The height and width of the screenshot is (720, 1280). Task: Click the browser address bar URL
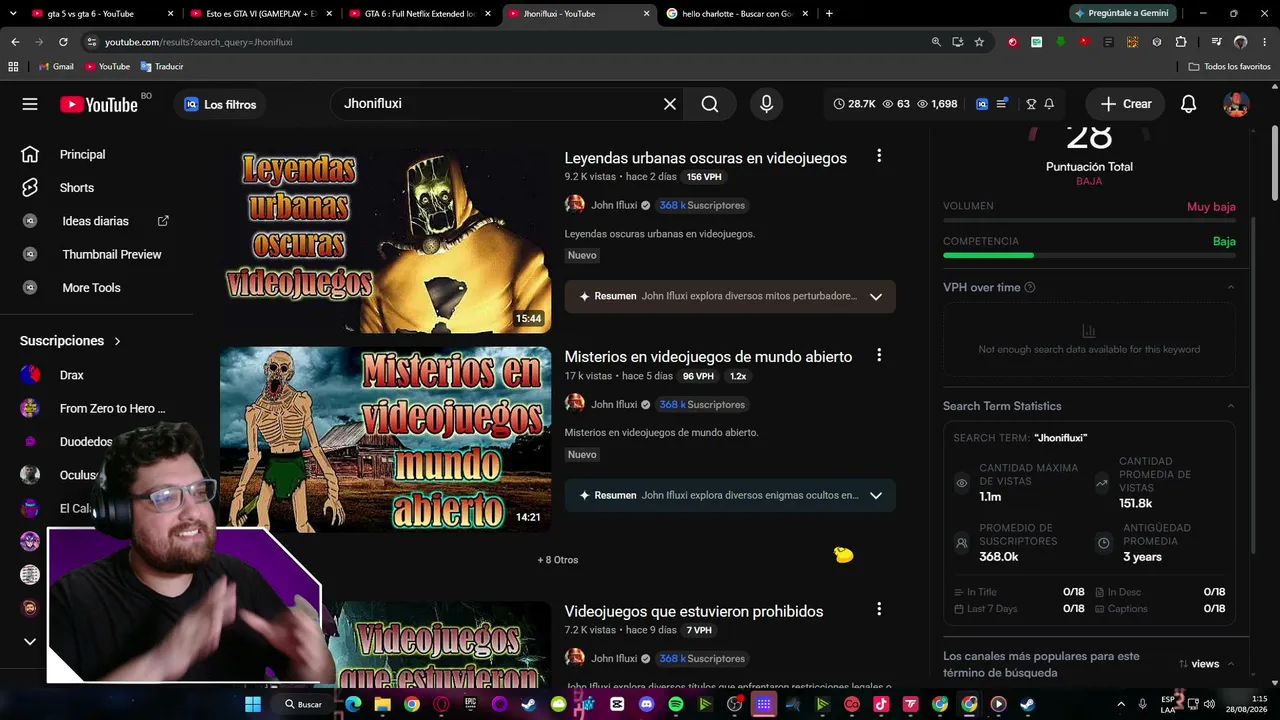[199, 42]
